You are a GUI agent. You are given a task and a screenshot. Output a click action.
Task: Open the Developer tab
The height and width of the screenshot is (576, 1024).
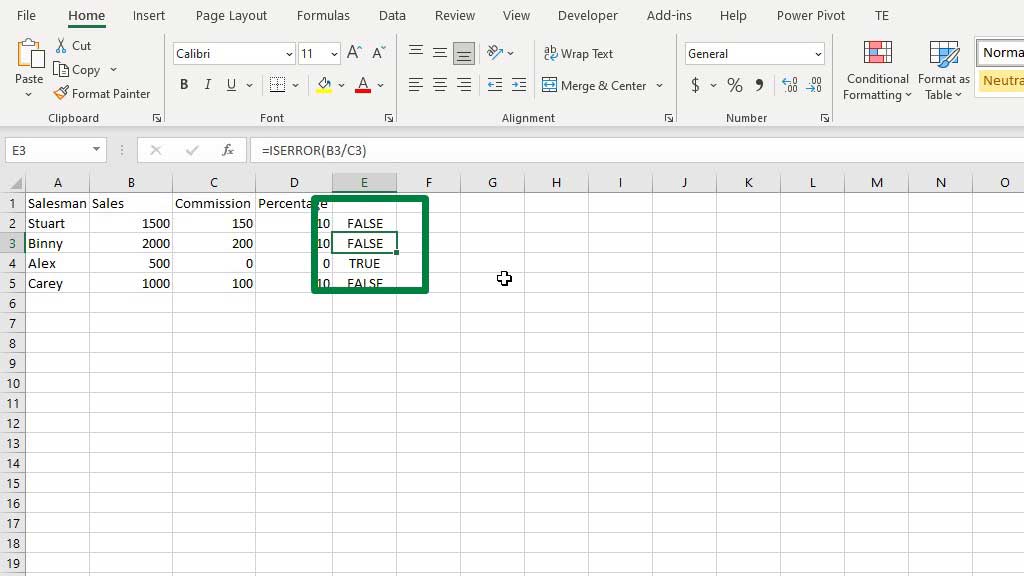587,15
